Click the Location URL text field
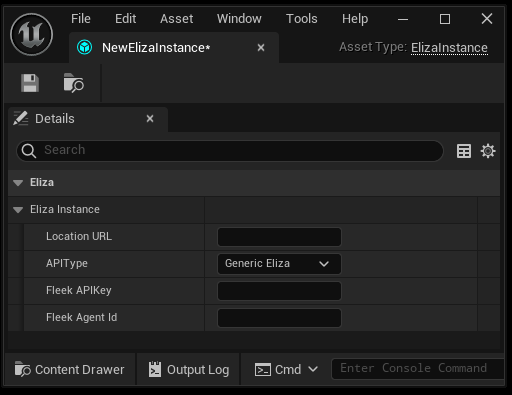The height and width of the screenshot is (395, 512). pyautogui.click(x=279, y=237)
